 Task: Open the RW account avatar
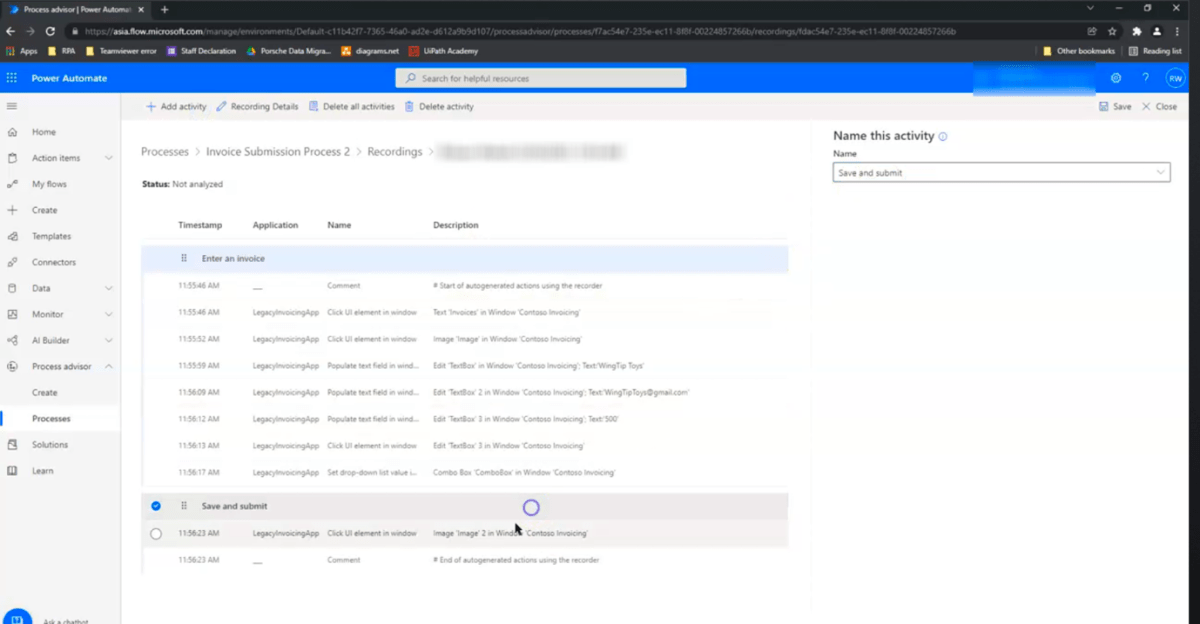[1176, 78]
